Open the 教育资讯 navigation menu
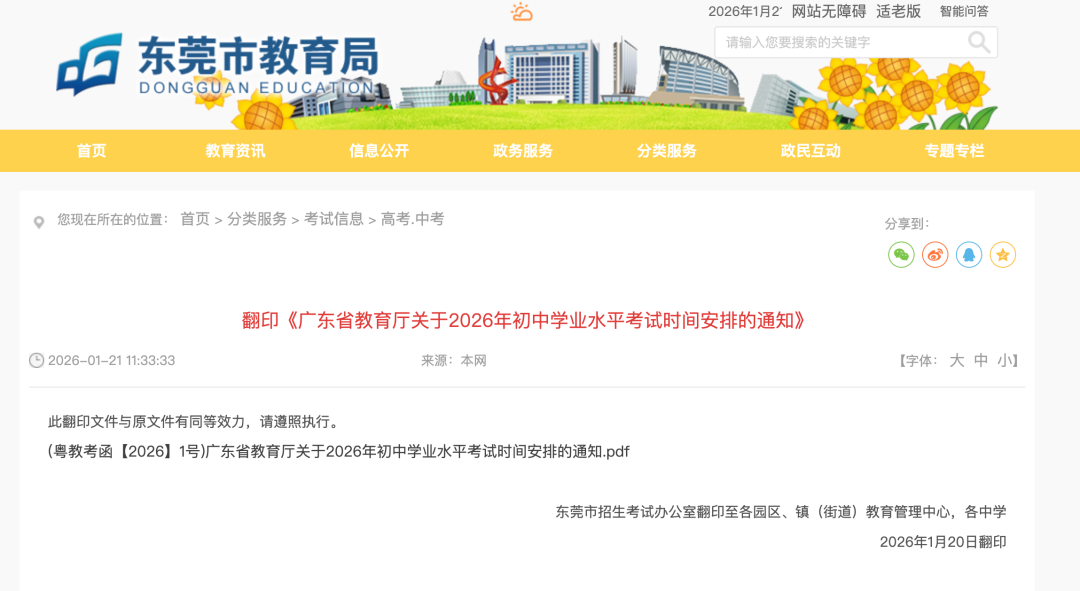Image resolution: width=1080 pixels, height=591 pixels. [x=235, y=151]
